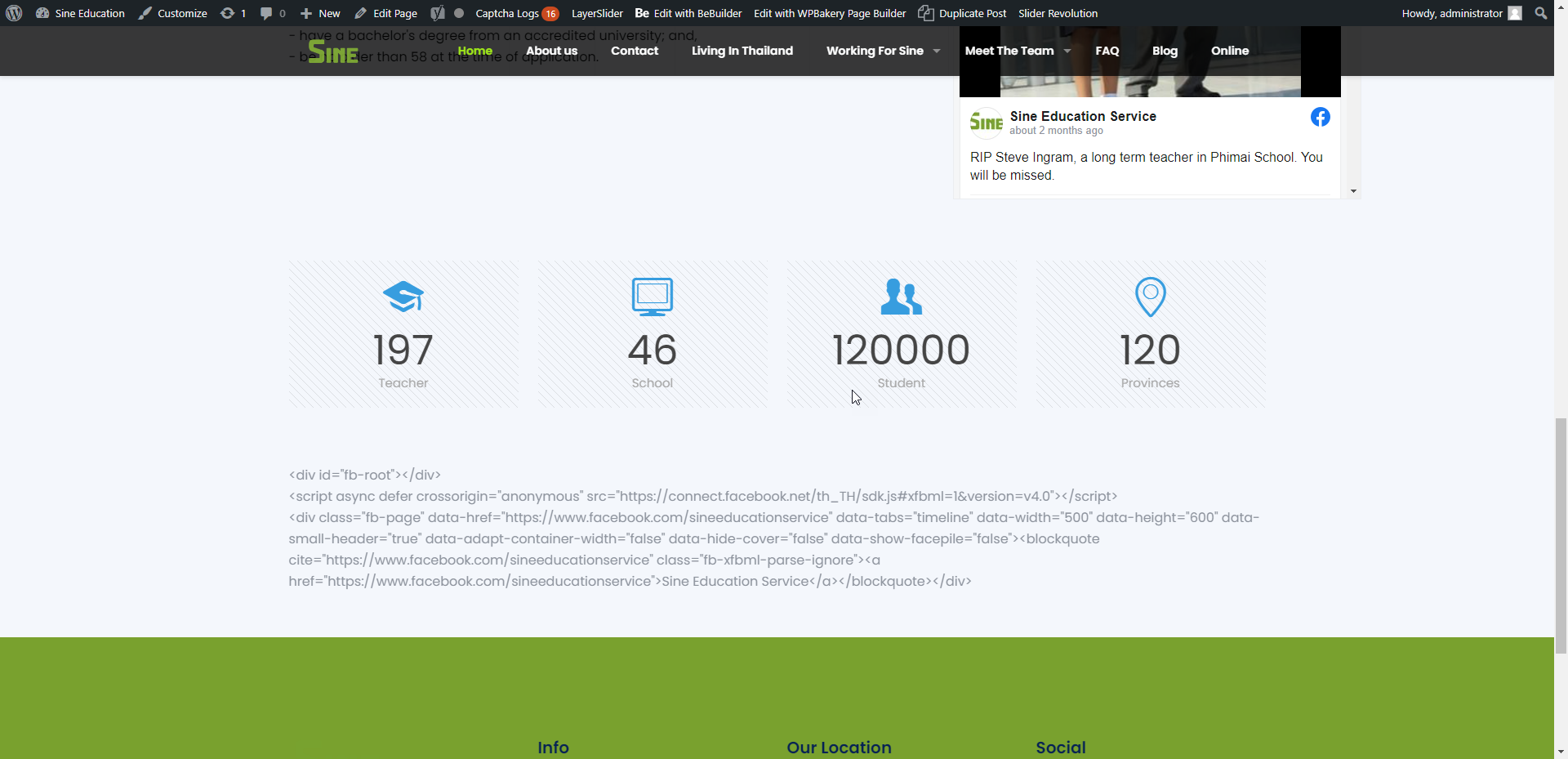The image size is (1568, 759).
Task: Open the FAQ nav link
Action: pos(1107,51)
